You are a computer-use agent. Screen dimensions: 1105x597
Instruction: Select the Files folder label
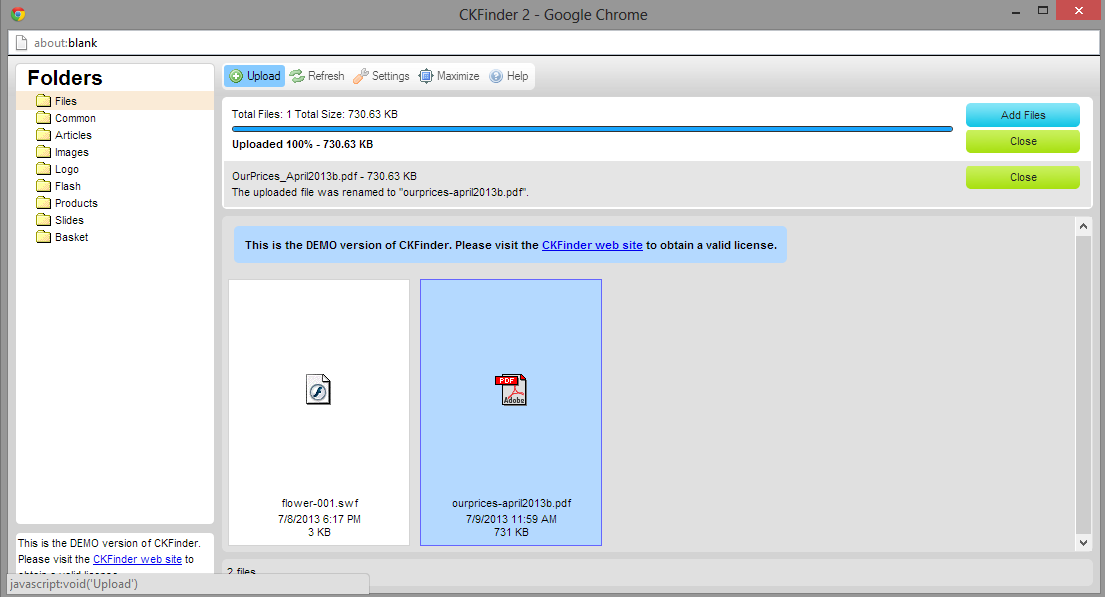(66, 101)
